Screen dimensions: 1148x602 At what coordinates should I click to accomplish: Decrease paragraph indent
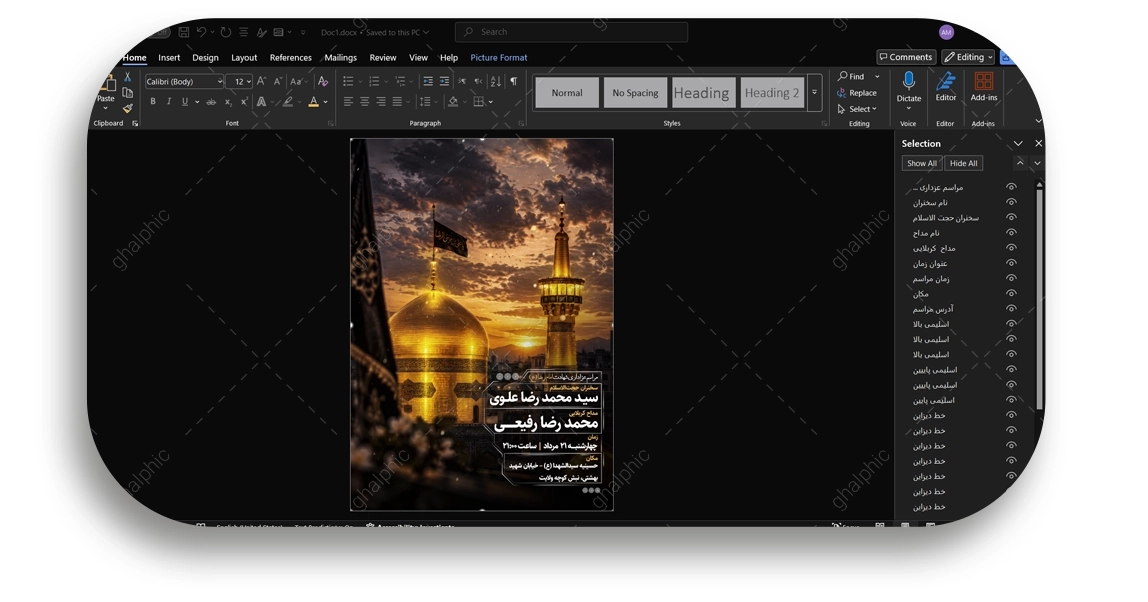pos(428,81)
